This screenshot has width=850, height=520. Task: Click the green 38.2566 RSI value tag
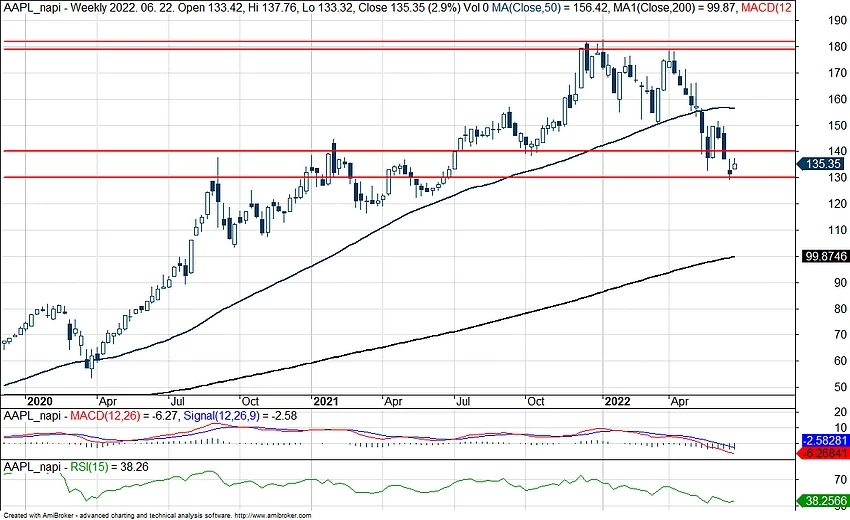[x=825, y=502]
